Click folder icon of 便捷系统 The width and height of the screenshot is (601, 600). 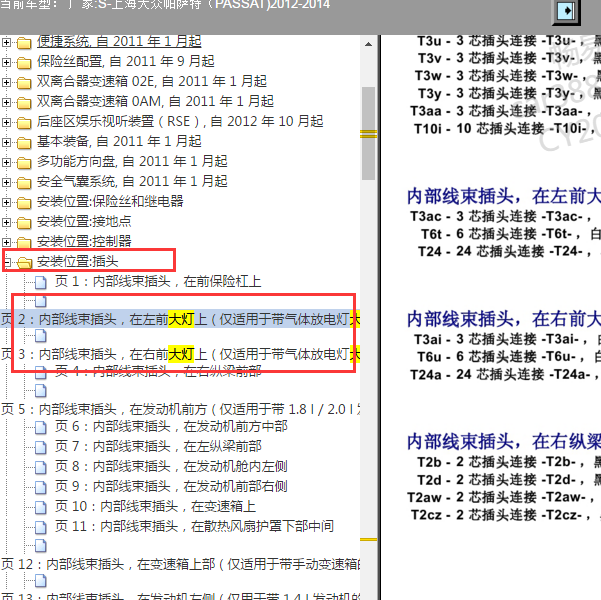[24, 43]
